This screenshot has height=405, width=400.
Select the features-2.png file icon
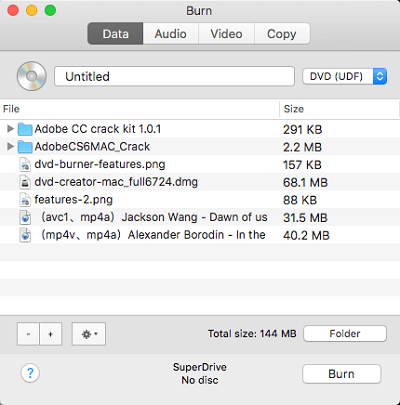point(25,200)
